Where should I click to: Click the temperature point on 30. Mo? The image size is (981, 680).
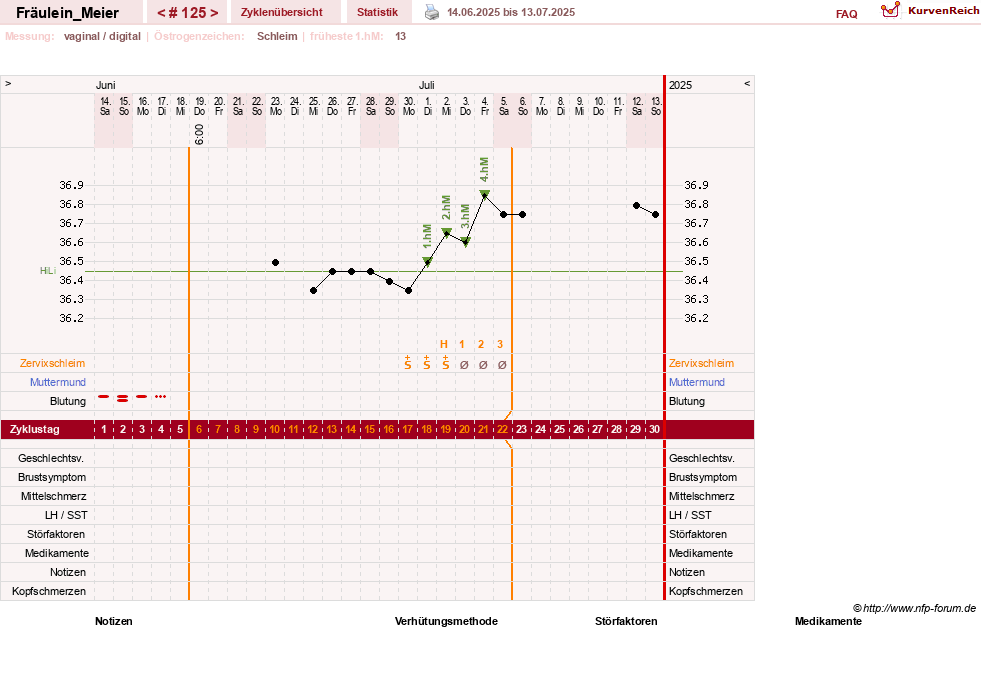point(409,290)
